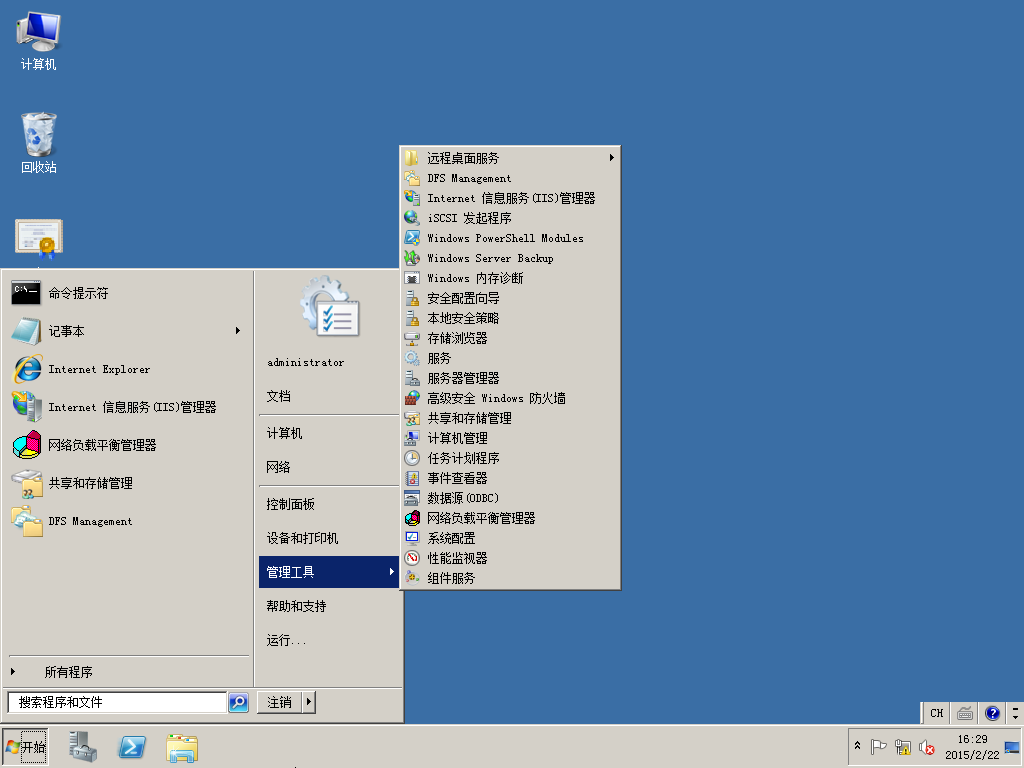Launch 命令提示符 from the Start menu
1024x768 pixels.
(127, 293)
